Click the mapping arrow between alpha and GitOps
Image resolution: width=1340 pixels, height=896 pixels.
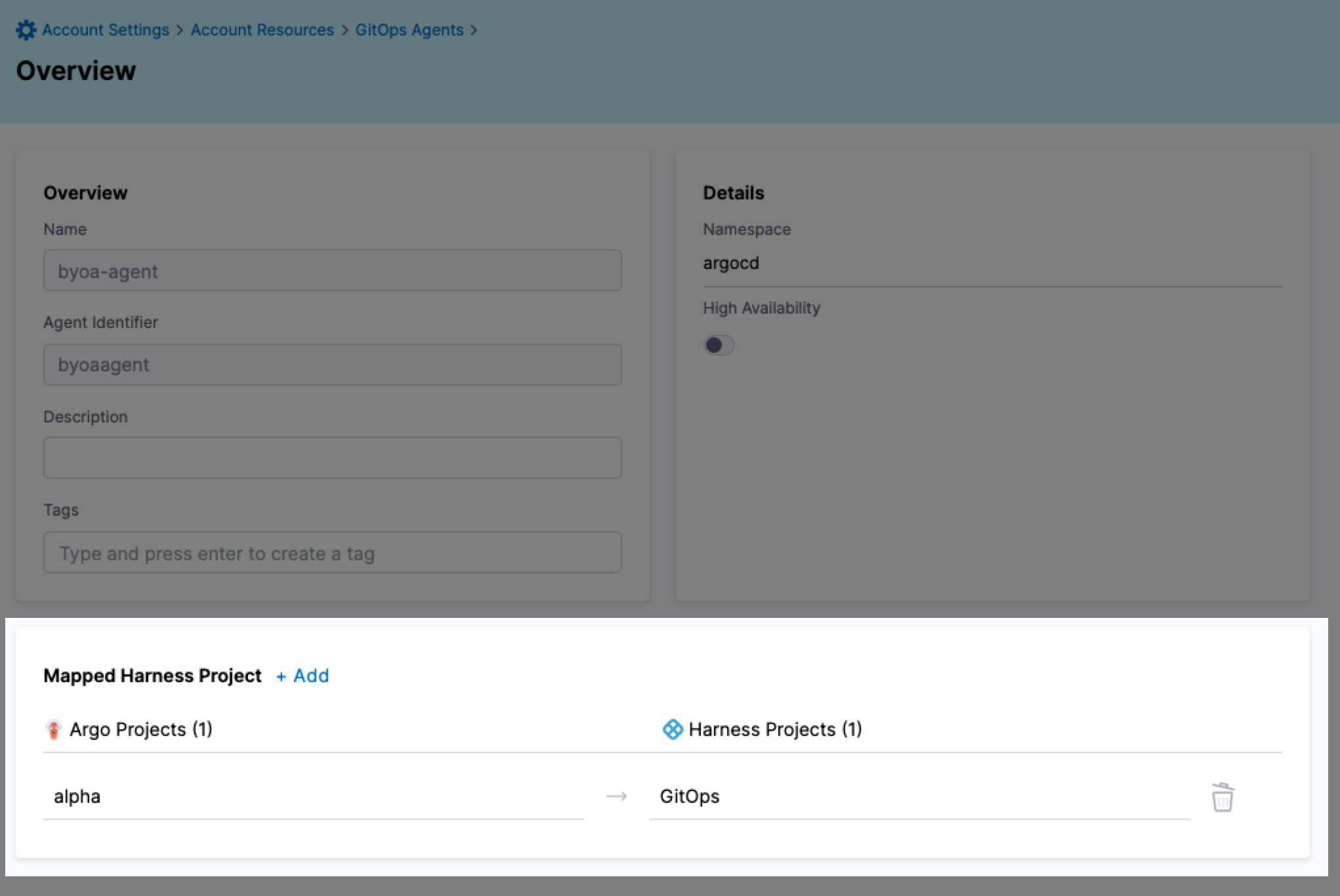(616, 796)
